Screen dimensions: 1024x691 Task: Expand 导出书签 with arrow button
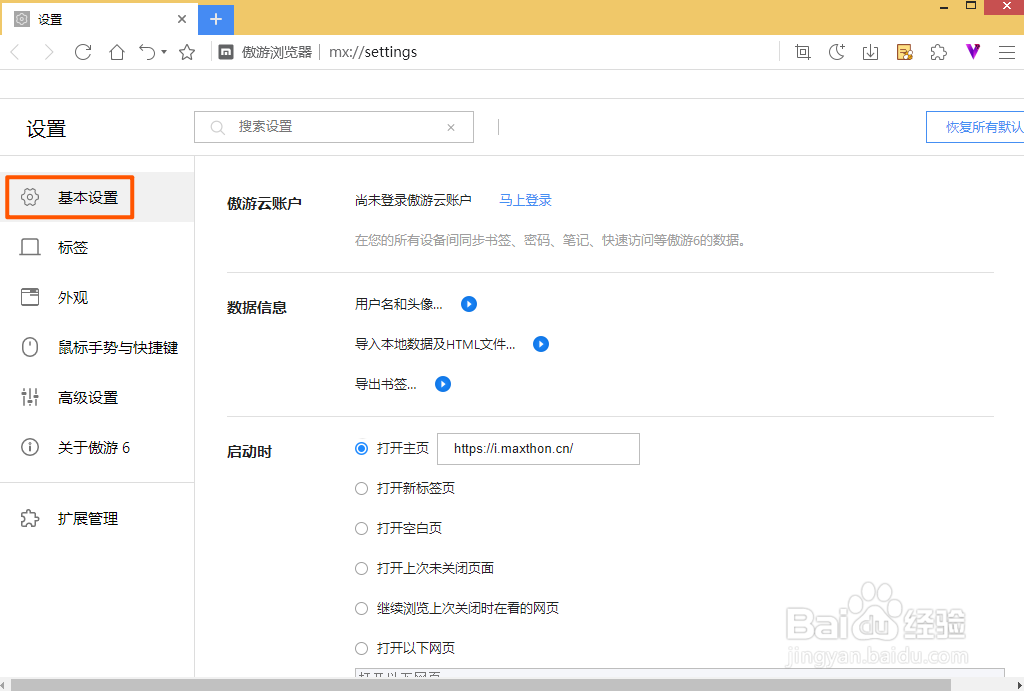click(x=443, y=384)
